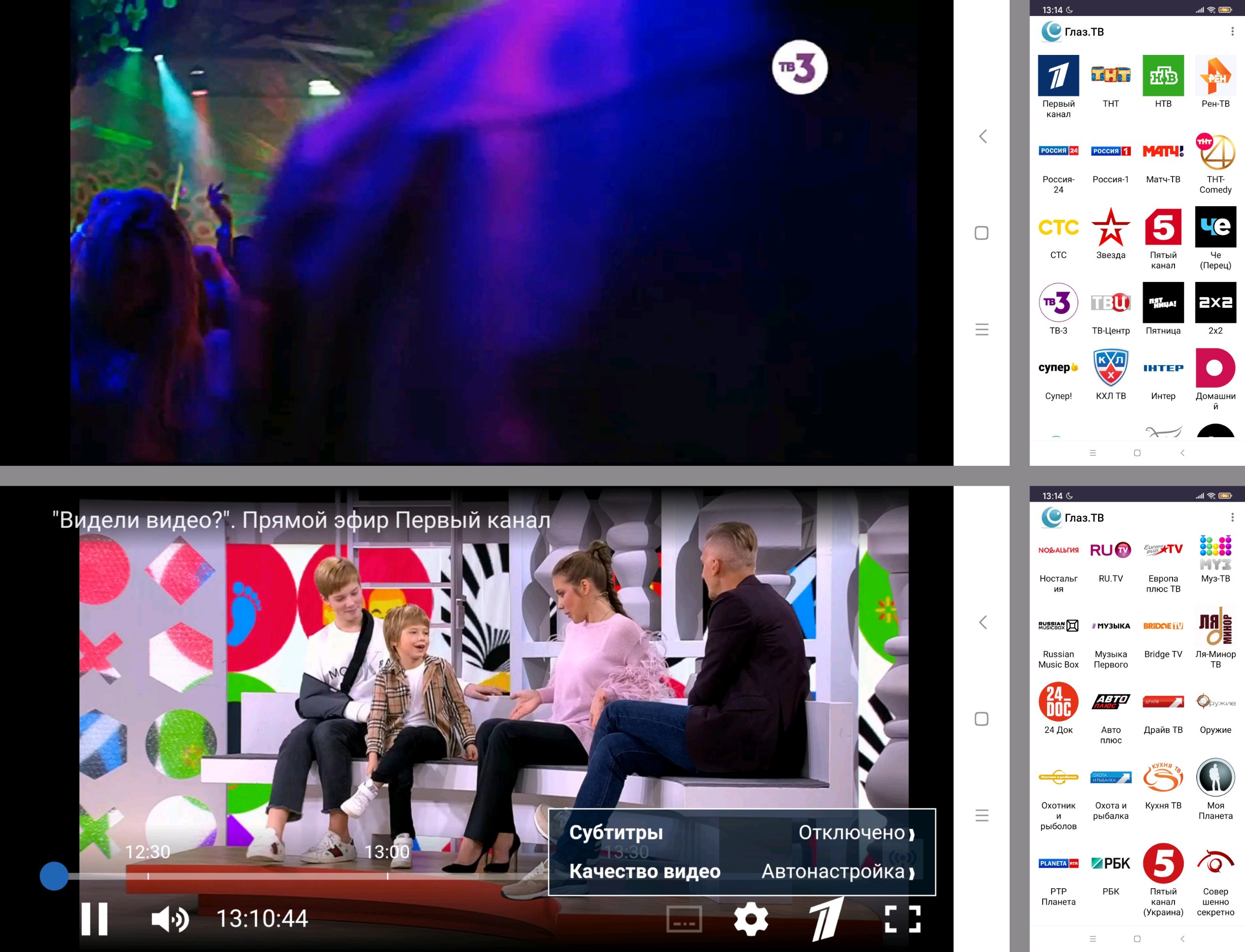Open player settings gear icon

pyautogui.click(x=750, y=918)
